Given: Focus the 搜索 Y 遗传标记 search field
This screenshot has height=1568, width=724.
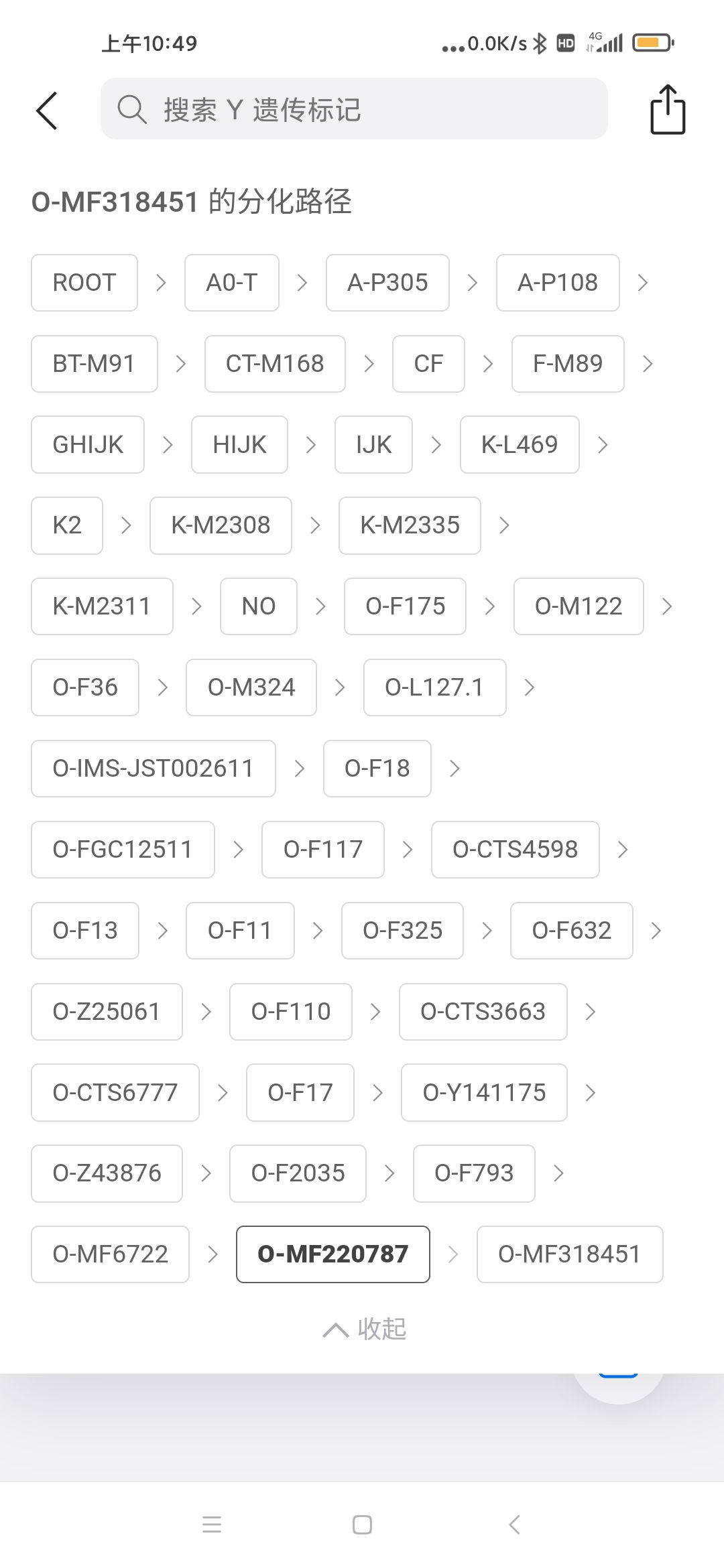Looking at the screenshot, I should pyautogui.click(x=375, y=109).
